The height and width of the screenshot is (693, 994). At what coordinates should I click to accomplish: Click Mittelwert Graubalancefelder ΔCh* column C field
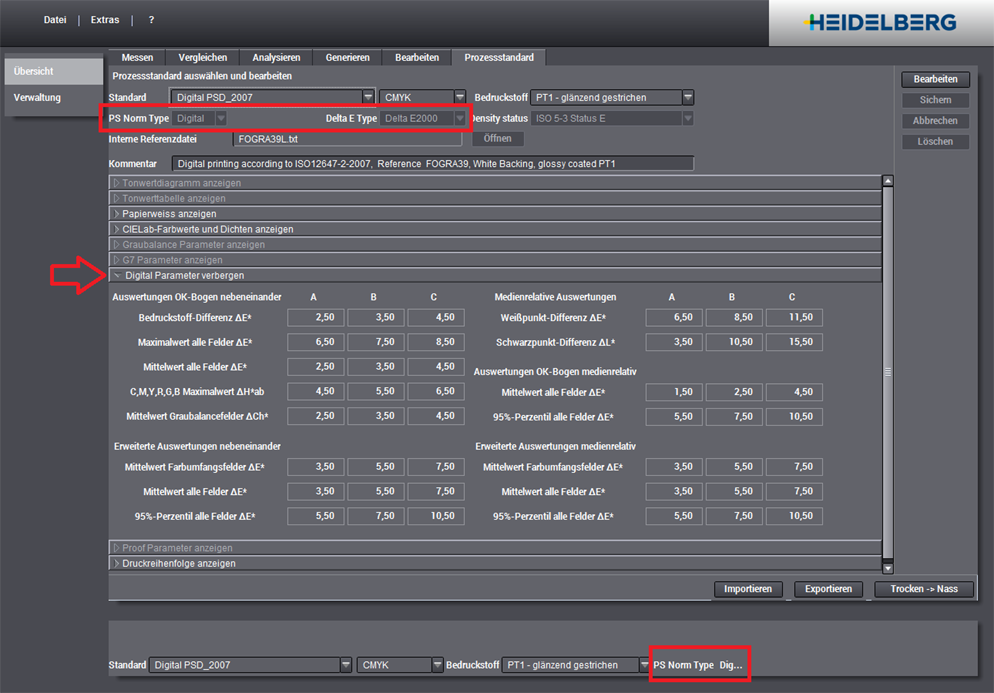click(436, 416)
